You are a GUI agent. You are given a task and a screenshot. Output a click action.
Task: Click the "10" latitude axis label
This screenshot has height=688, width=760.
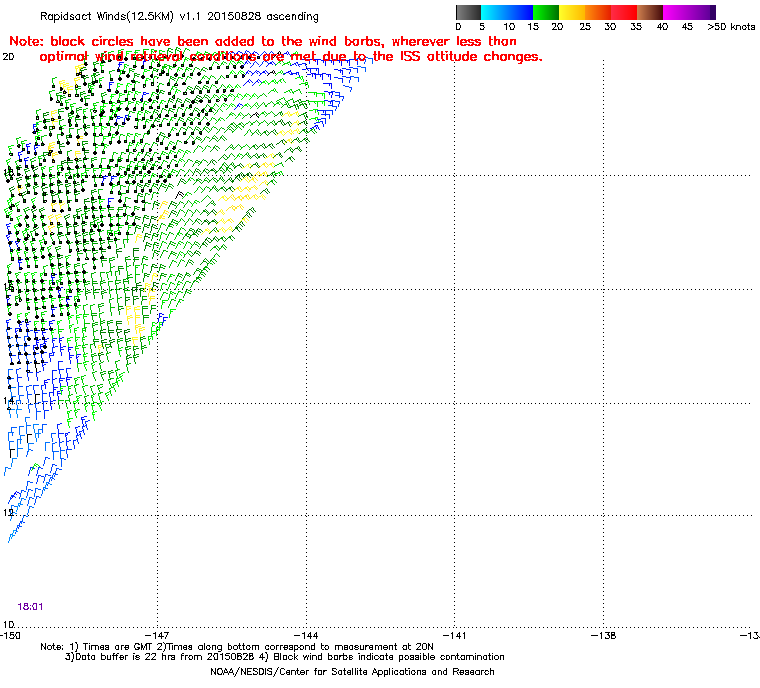[x=8, y=624]
